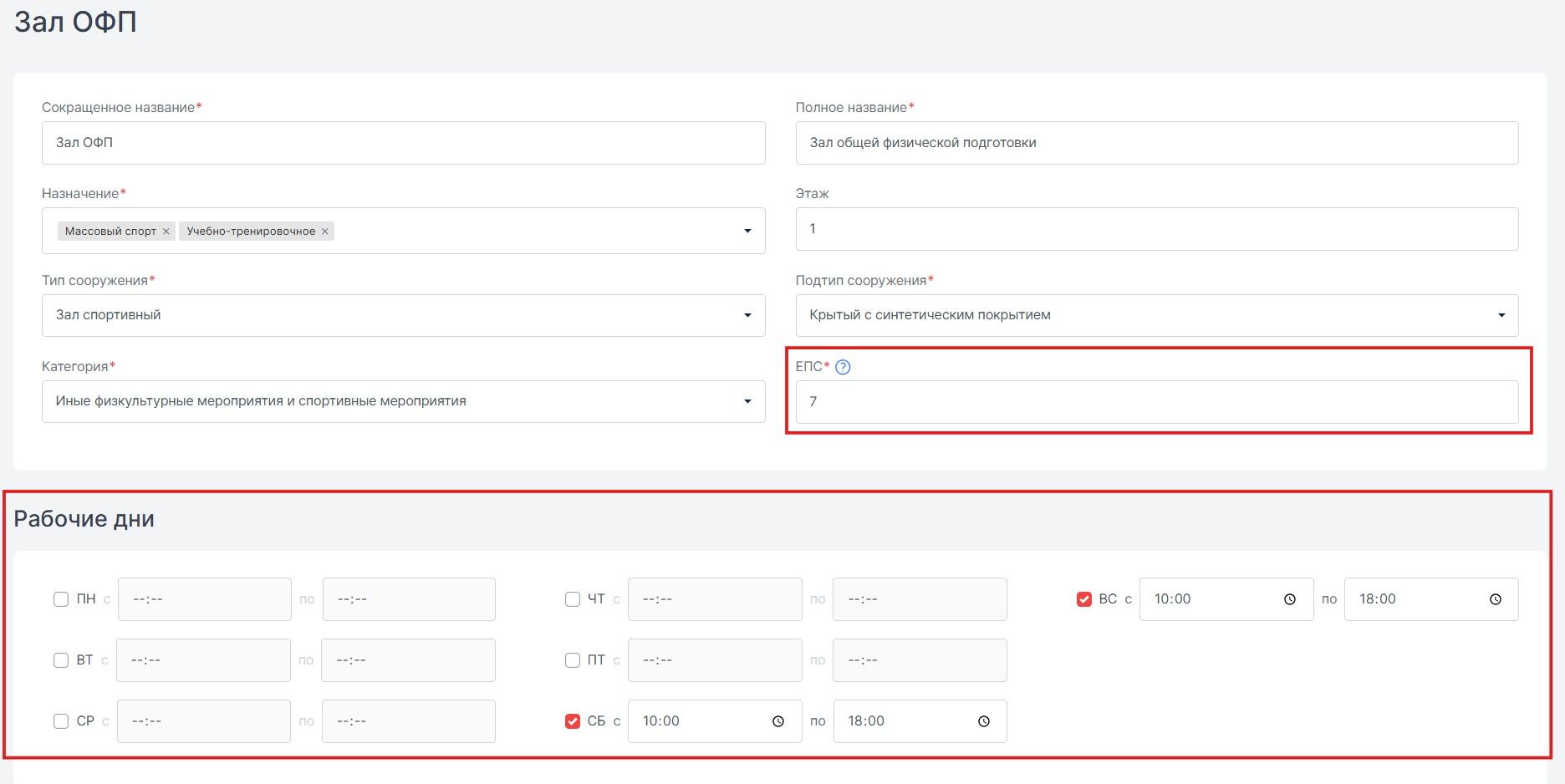Uncheck the ВС working day checkbox
The width and height of the screenshot is (1565, 784).
click(1084, 599)
